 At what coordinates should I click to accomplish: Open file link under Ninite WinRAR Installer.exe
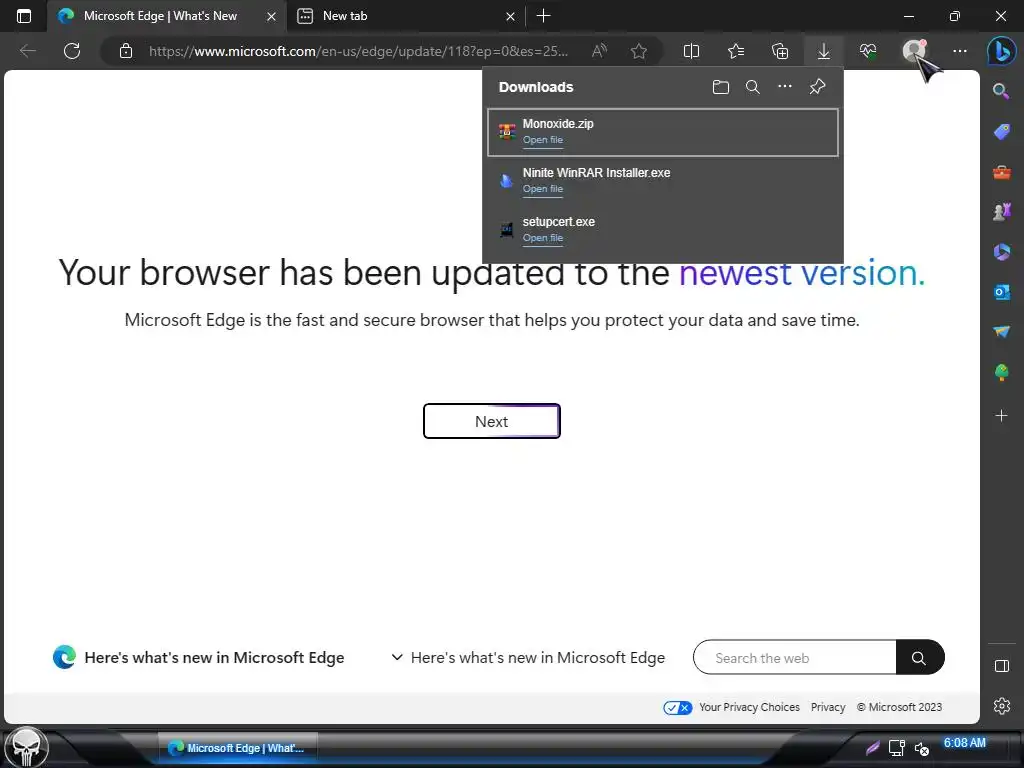point(543,189)
